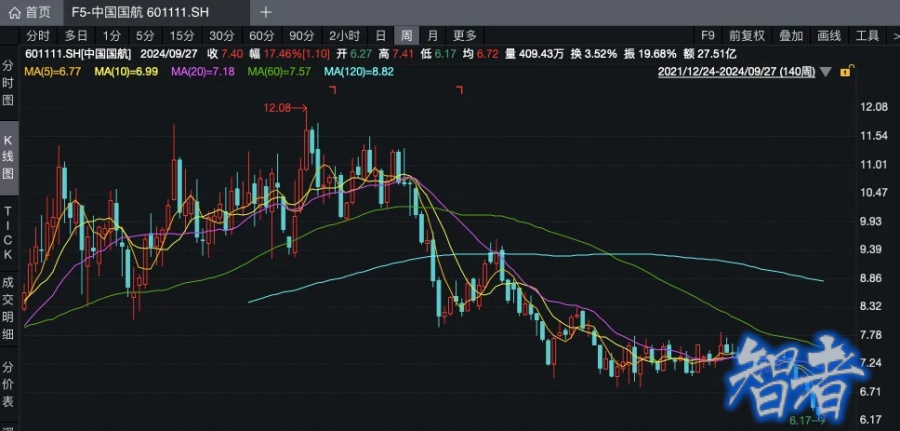Click the MA(120)=8.82 indicator label
The height and width of the screenshot is (431, 900).
point(359,72)
